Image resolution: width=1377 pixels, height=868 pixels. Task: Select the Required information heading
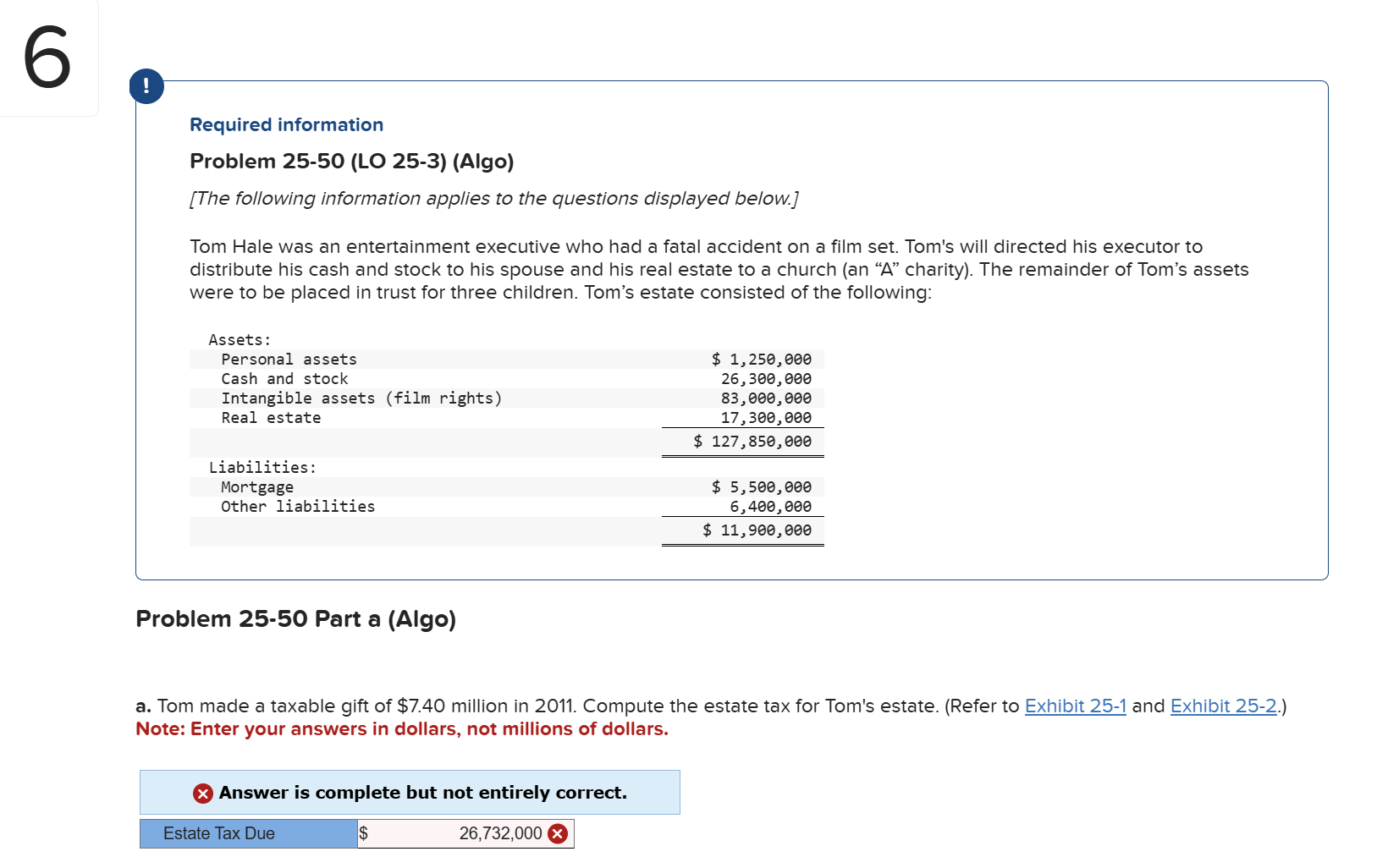(x=286, y=124)
